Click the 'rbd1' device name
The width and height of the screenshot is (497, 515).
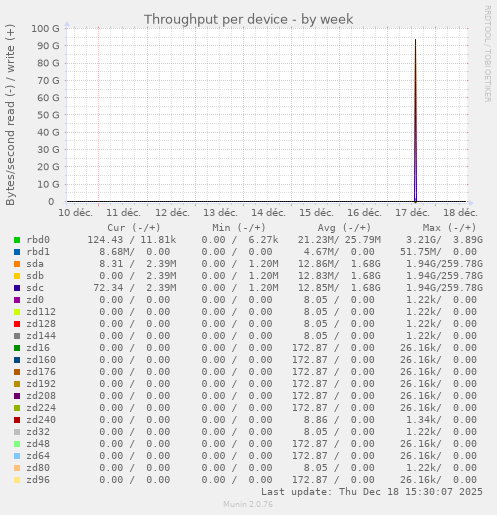pyautogui.click(x=38, y=252)
